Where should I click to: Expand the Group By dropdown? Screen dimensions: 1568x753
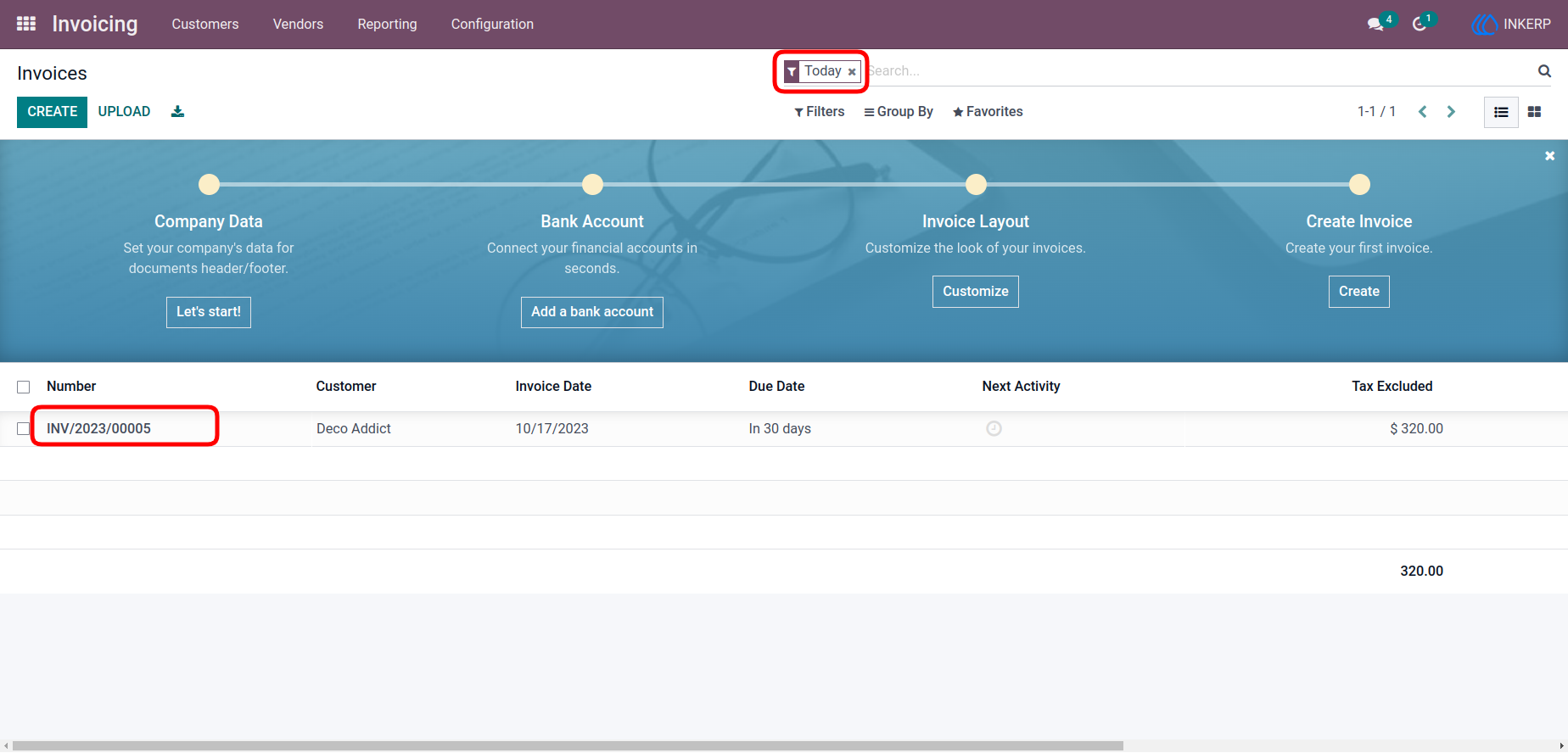click(x=899, y=112)
